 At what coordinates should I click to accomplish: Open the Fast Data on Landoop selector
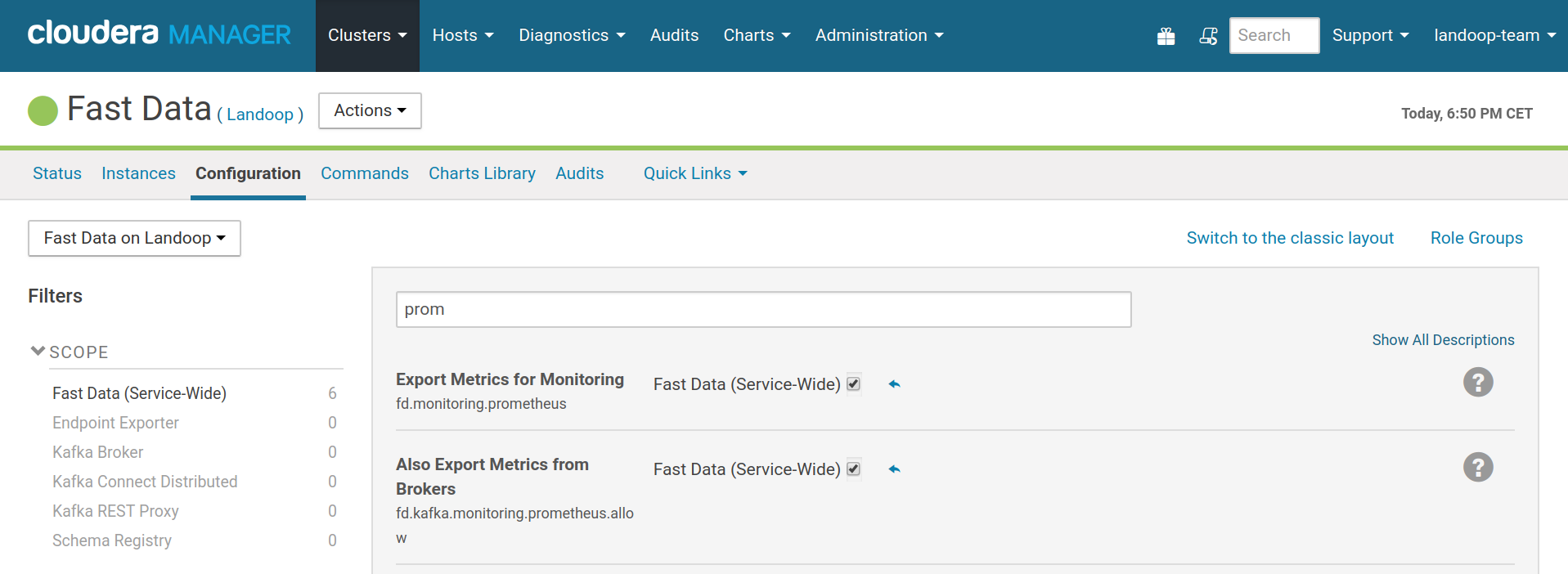click(134, 238)
